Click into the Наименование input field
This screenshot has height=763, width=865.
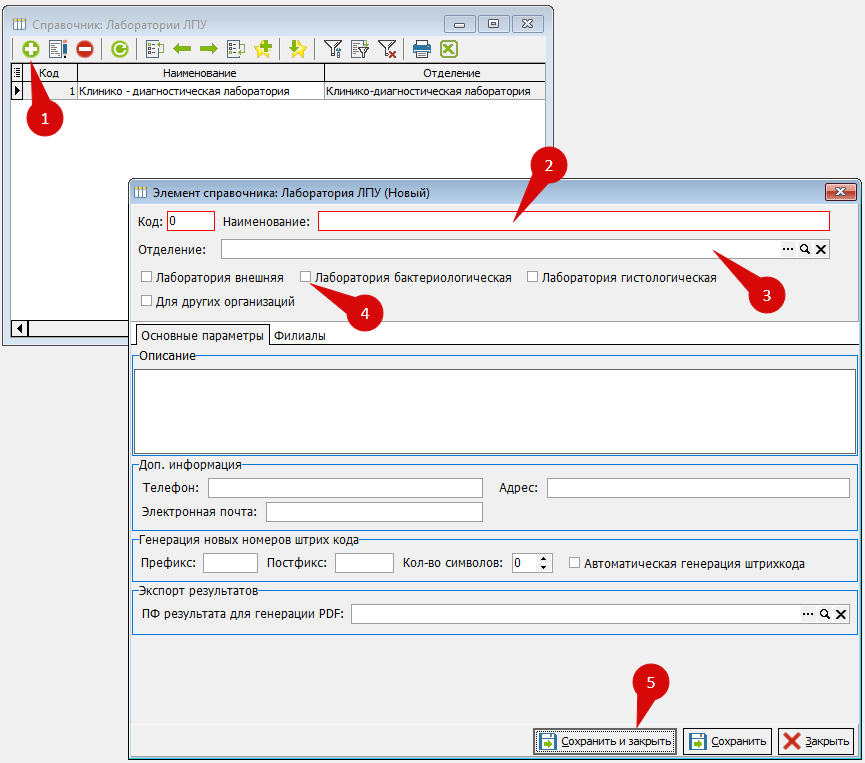(x=573, y=221)
